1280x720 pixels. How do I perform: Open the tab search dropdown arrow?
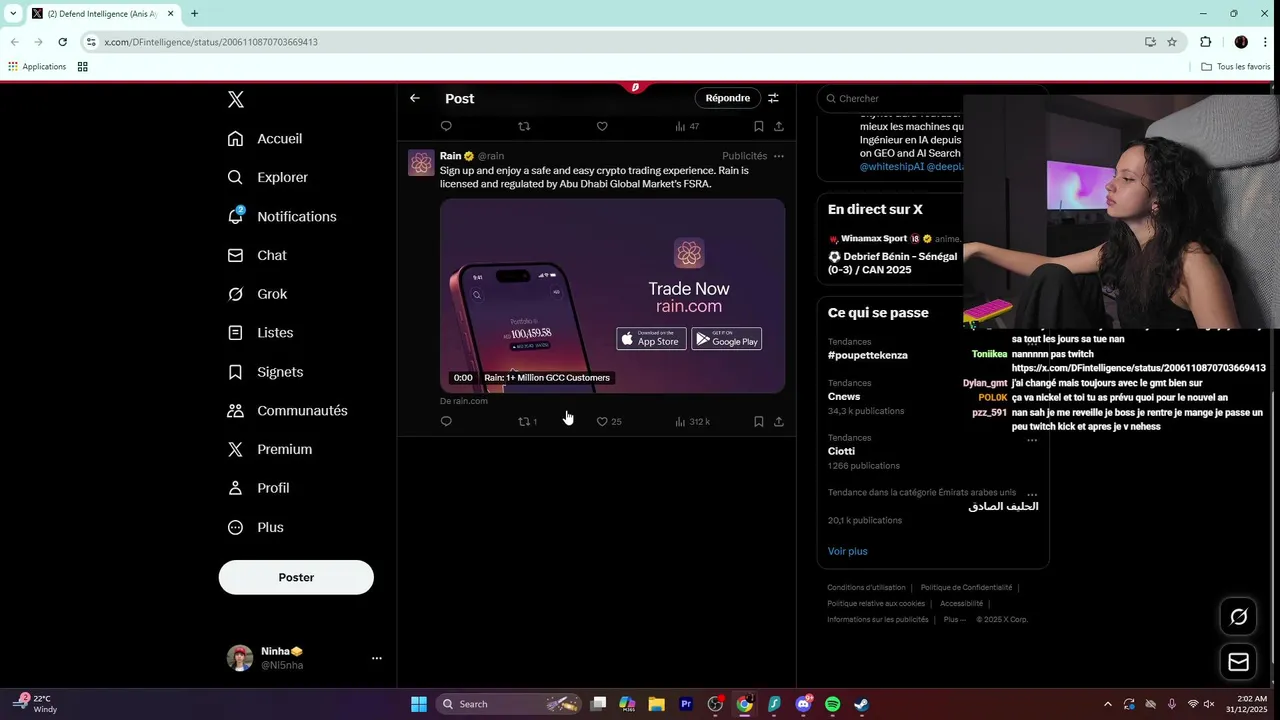point(13,14)
